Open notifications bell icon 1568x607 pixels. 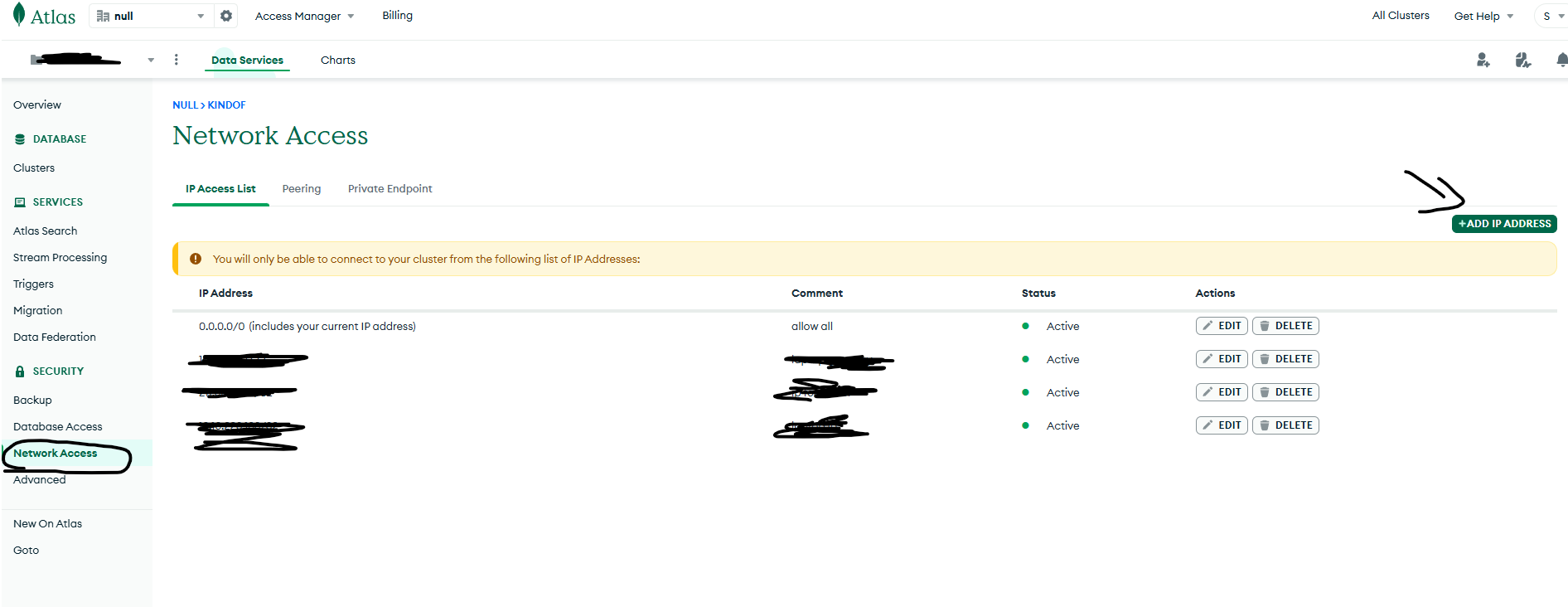click(1561, 60)
